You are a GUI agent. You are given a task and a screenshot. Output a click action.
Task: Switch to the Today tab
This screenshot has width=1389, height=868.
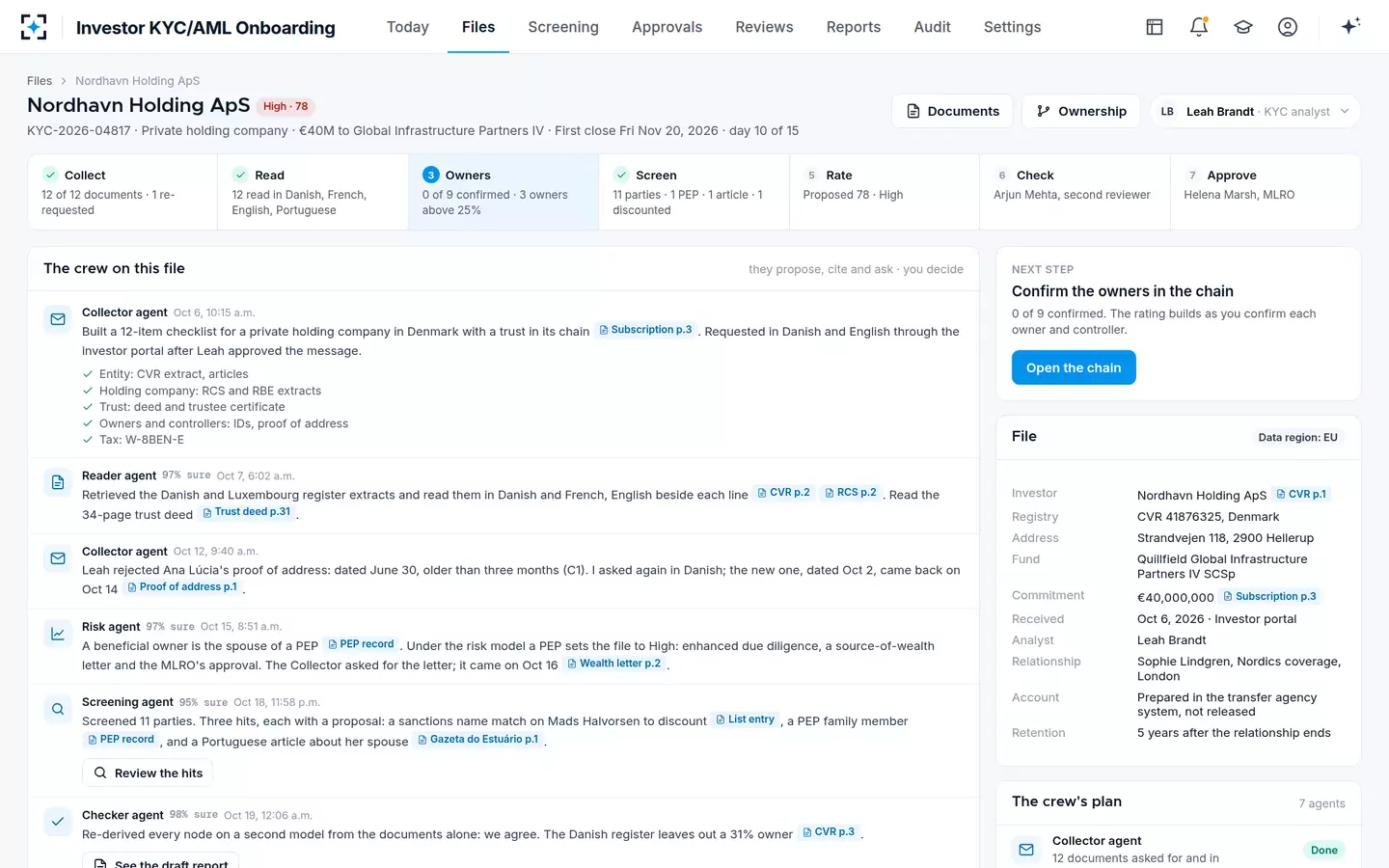pyautogui.click(x=408, y=27)
